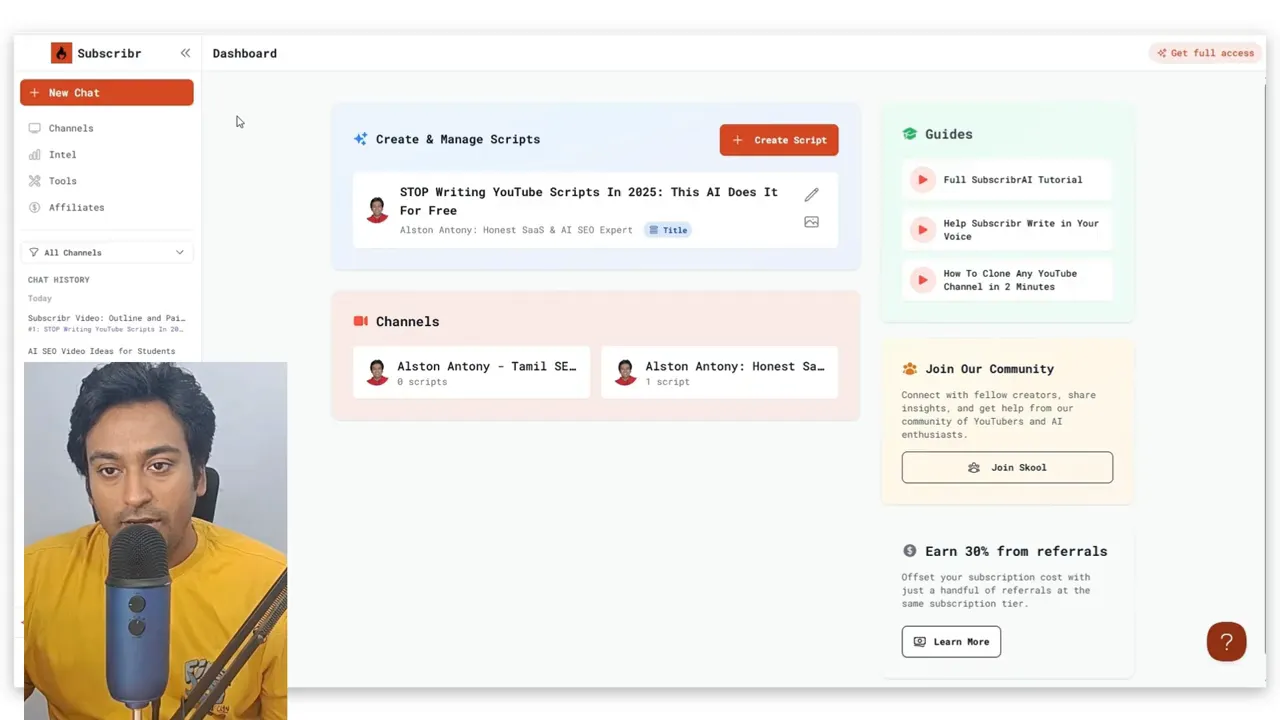This screenshot has height=720, width=1280.
Task: Click the Subscribr flame logo
Action: click(x=60, y=52)
